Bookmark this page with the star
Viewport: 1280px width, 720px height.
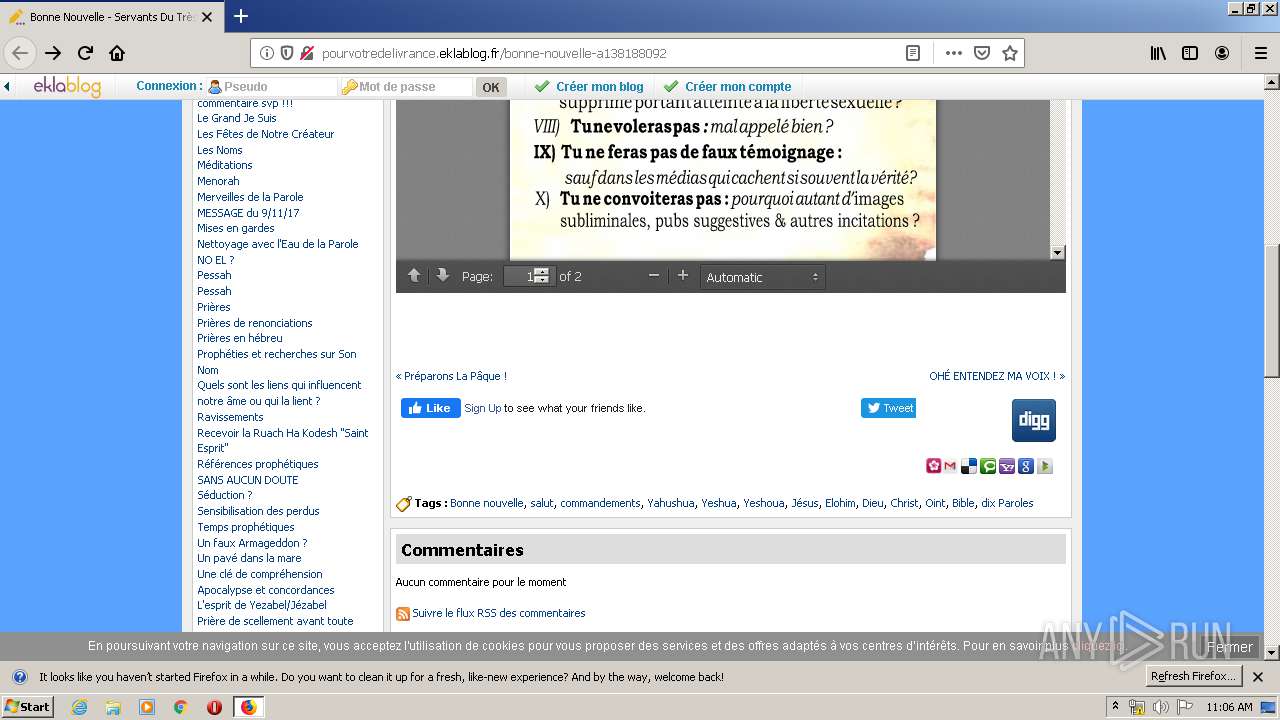coord(1010,53)
